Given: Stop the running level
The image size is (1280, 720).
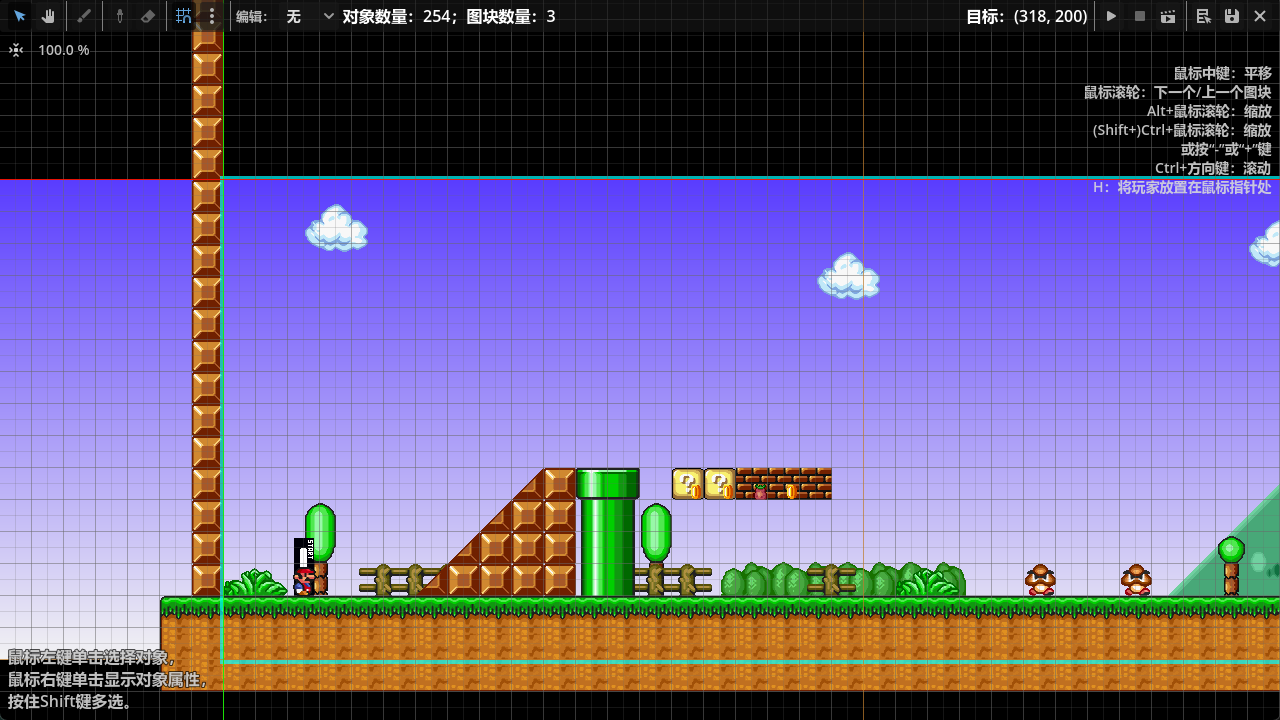Looking at the screenshot, I should coord(1139,16).
